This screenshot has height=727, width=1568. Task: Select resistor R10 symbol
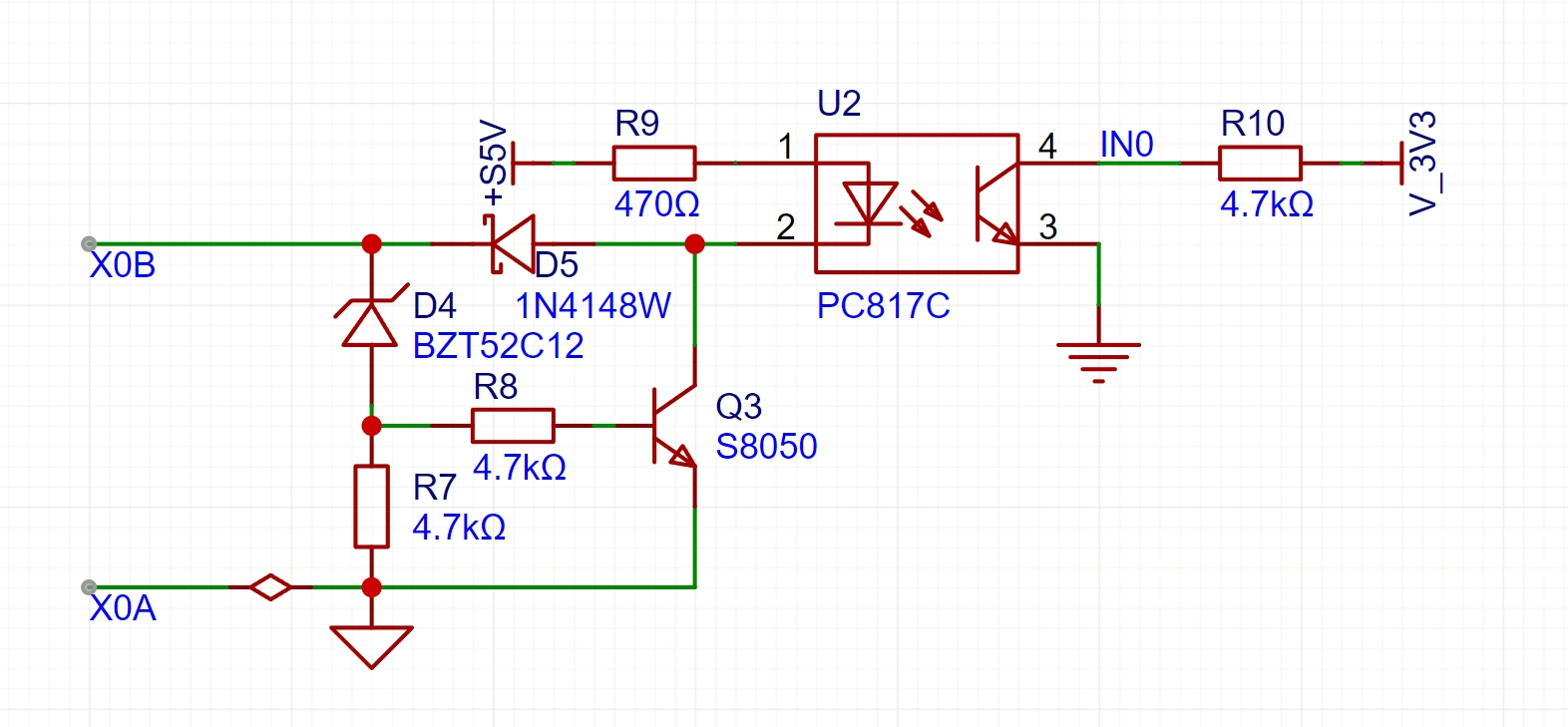(1259, 163)
